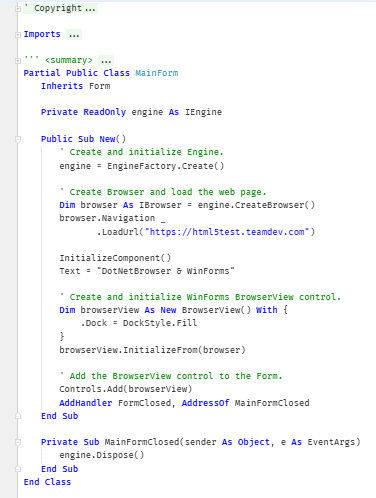
Task: Click the ellipsis box after Imports
Action: pos(74,34)
